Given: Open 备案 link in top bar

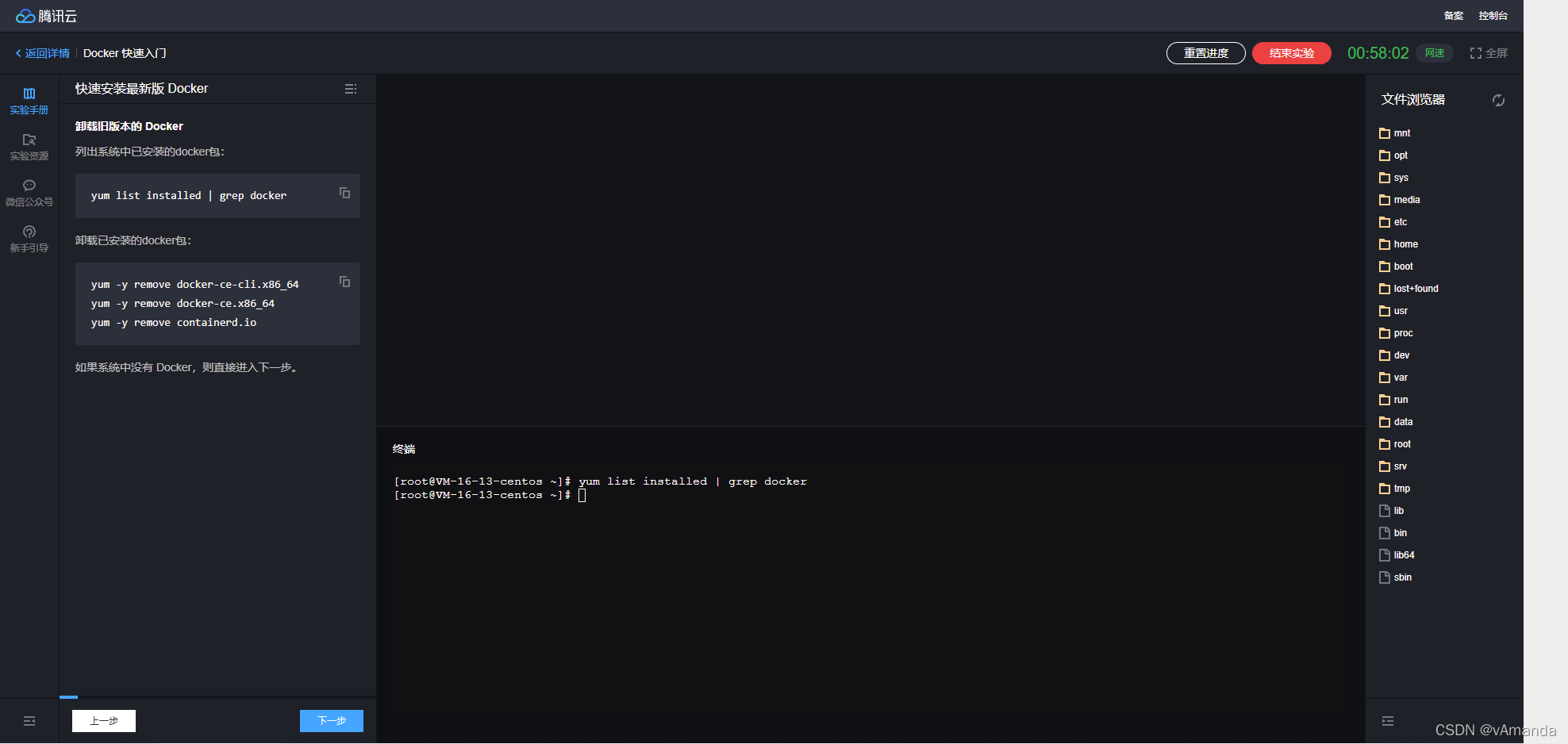Looking at the screenshot, I should [x=1454, y=16].
